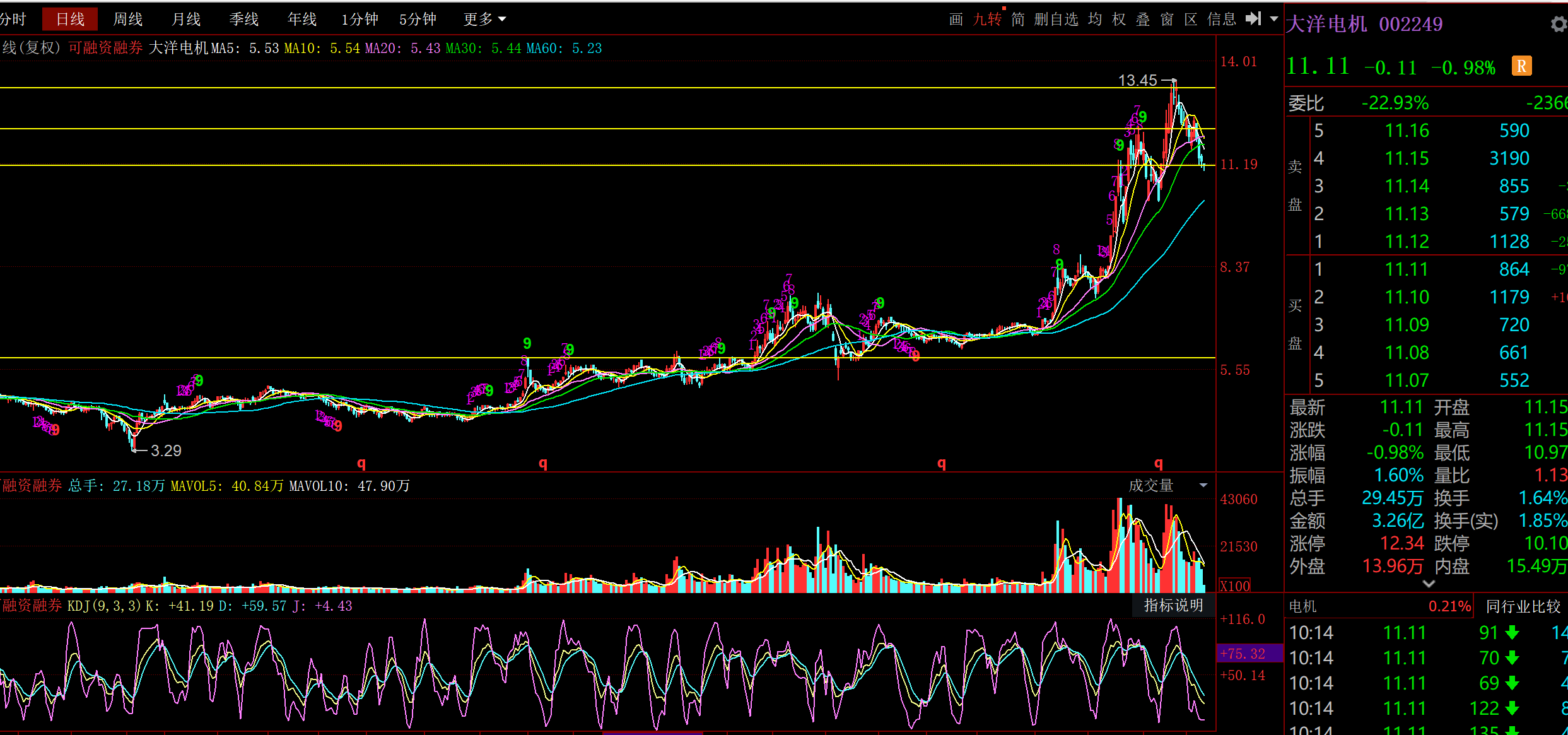
Task: Toggle the 简 simplified view
Action: [x=1018, y=19]
